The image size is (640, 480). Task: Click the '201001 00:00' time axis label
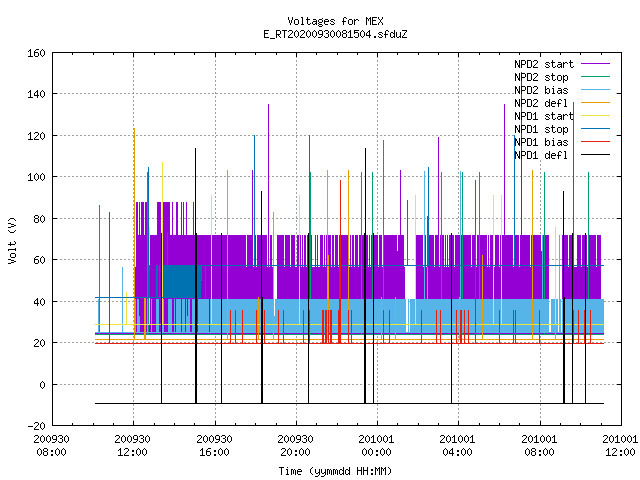(376, 446)
